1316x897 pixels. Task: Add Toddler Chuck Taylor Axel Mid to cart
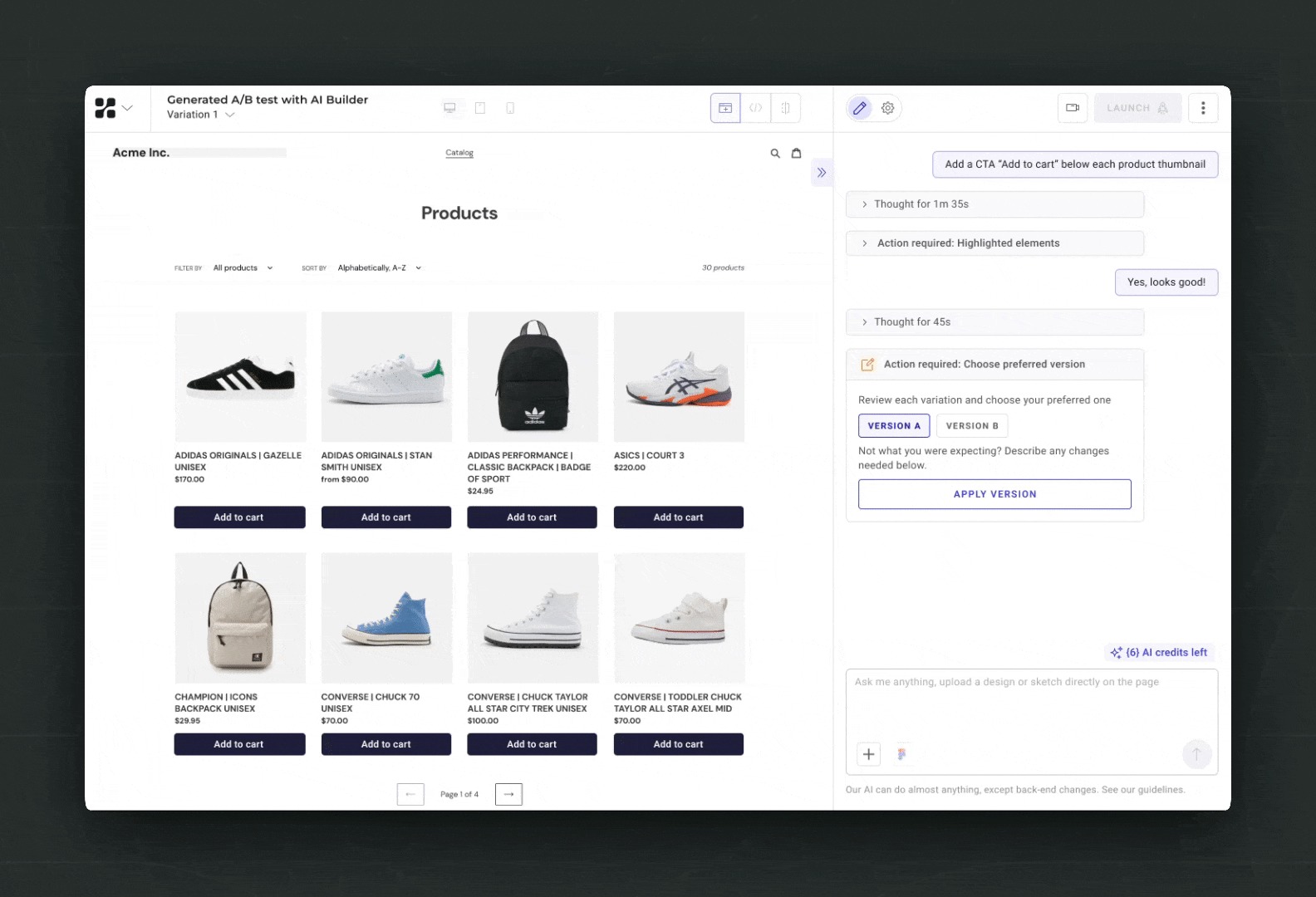(x=679, y=744)
